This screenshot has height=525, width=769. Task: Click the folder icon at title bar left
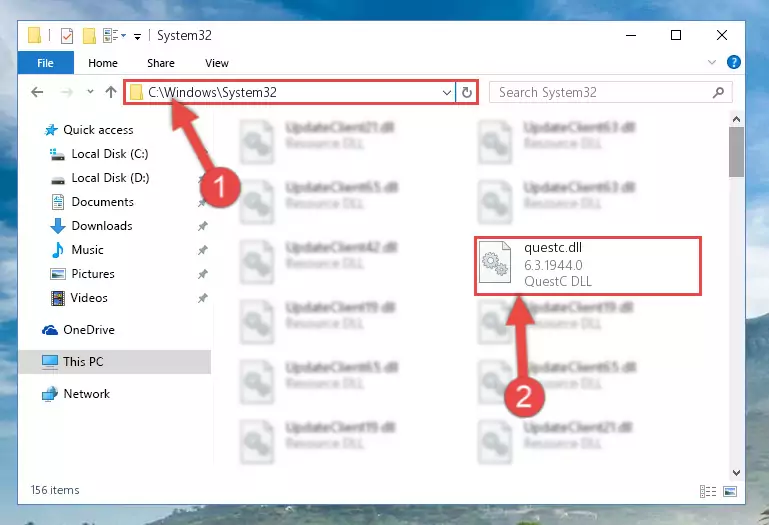[34, 36]
